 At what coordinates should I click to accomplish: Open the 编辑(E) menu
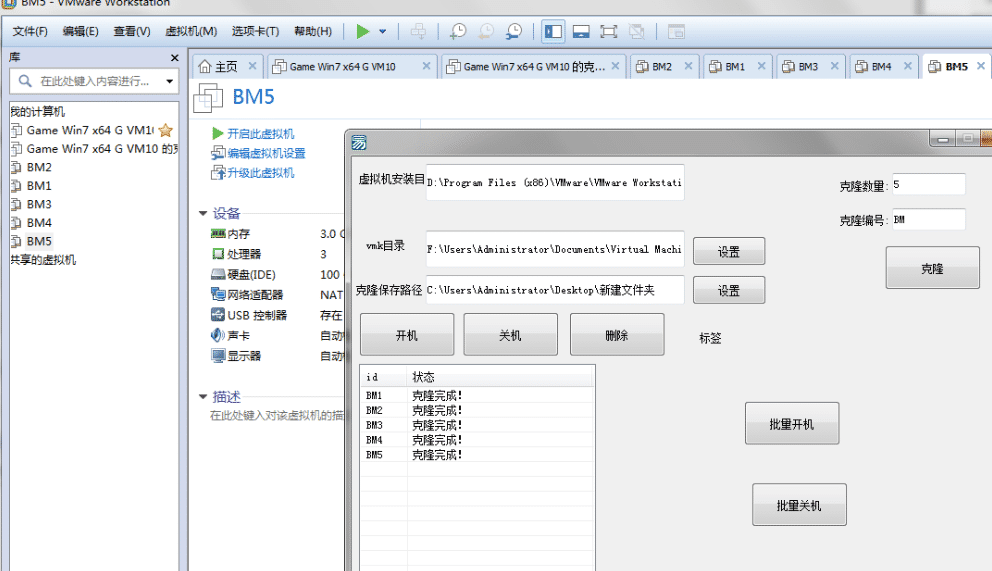80,32
